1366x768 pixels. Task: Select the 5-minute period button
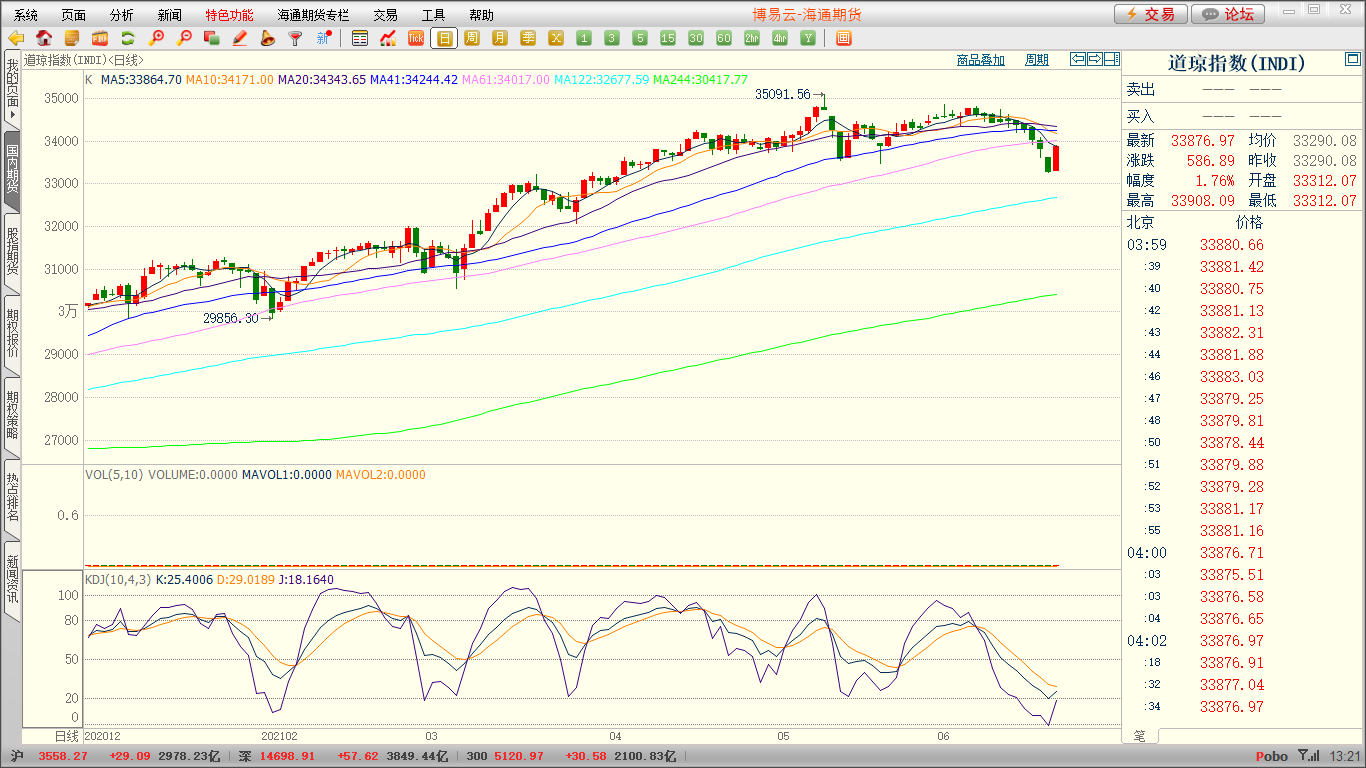pyautogui.click(x=640, y=38)
